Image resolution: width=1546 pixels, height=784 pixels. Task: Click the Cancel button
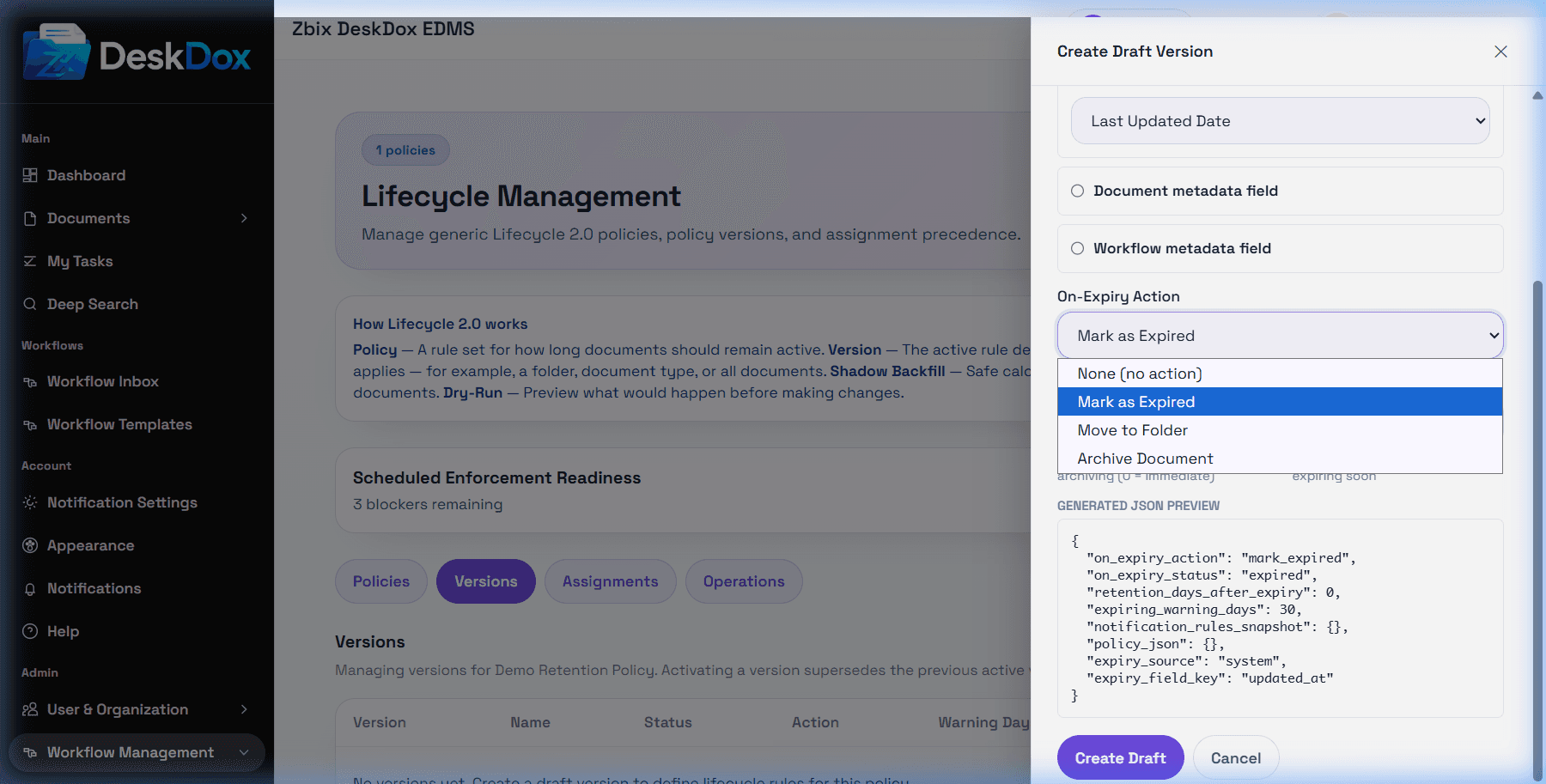[1236, 758]
